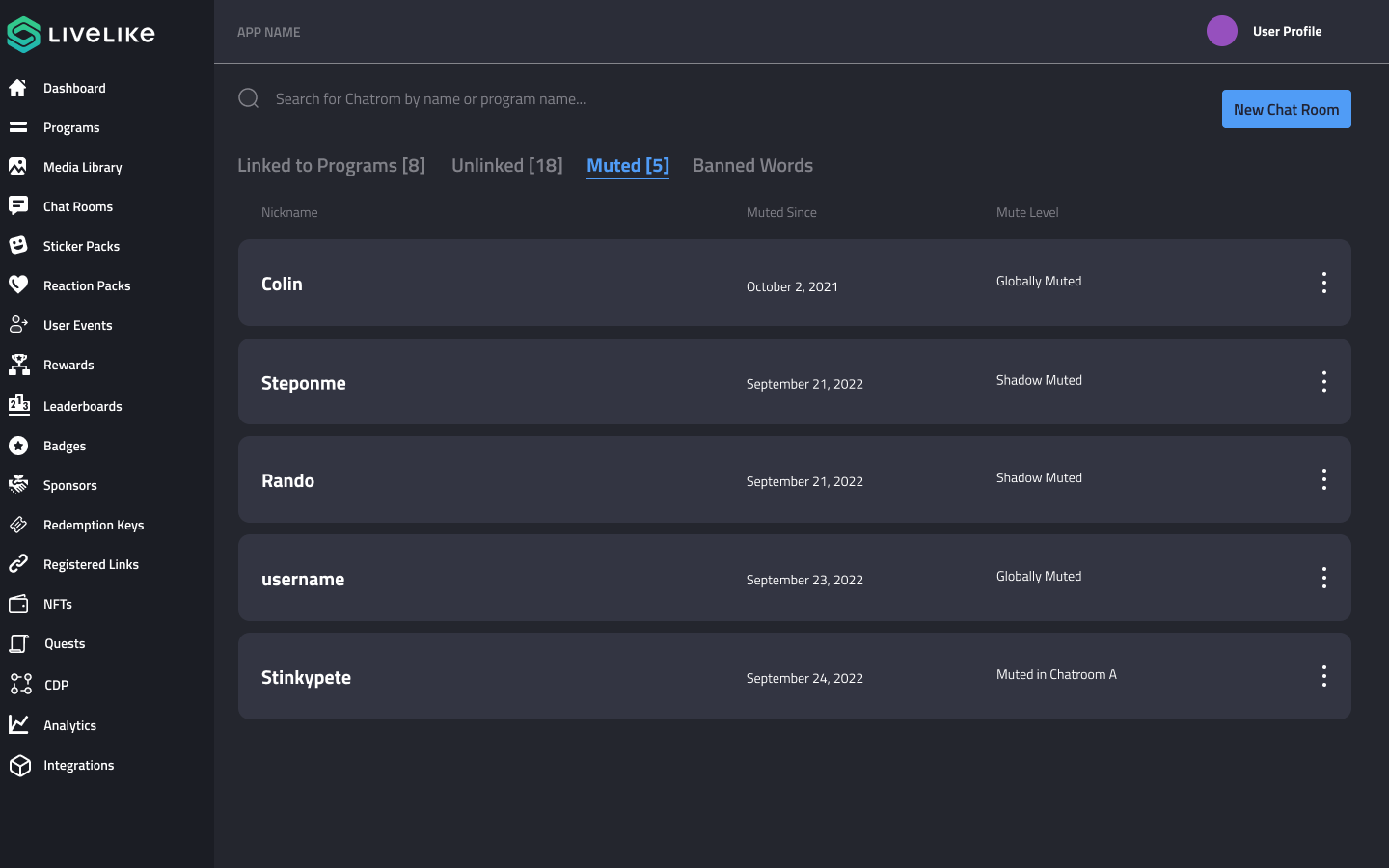
Task: Select the Programs sidebar icon
Action: (x=17, y=127)
